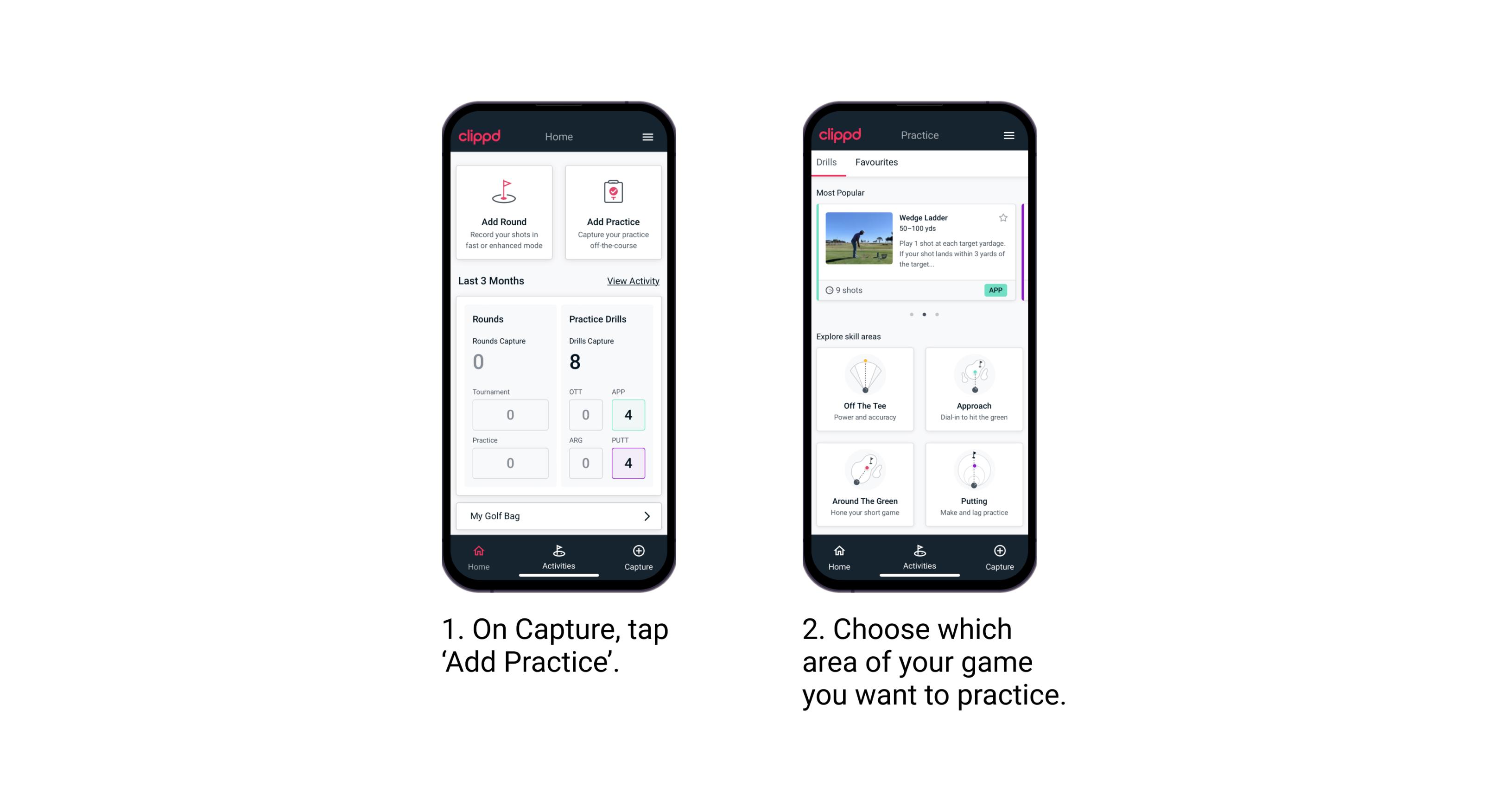Expand the My Golf Bag chevron
Viewport: 1509px width, 812px height.
pyautogui.click(x=649, y=516)
